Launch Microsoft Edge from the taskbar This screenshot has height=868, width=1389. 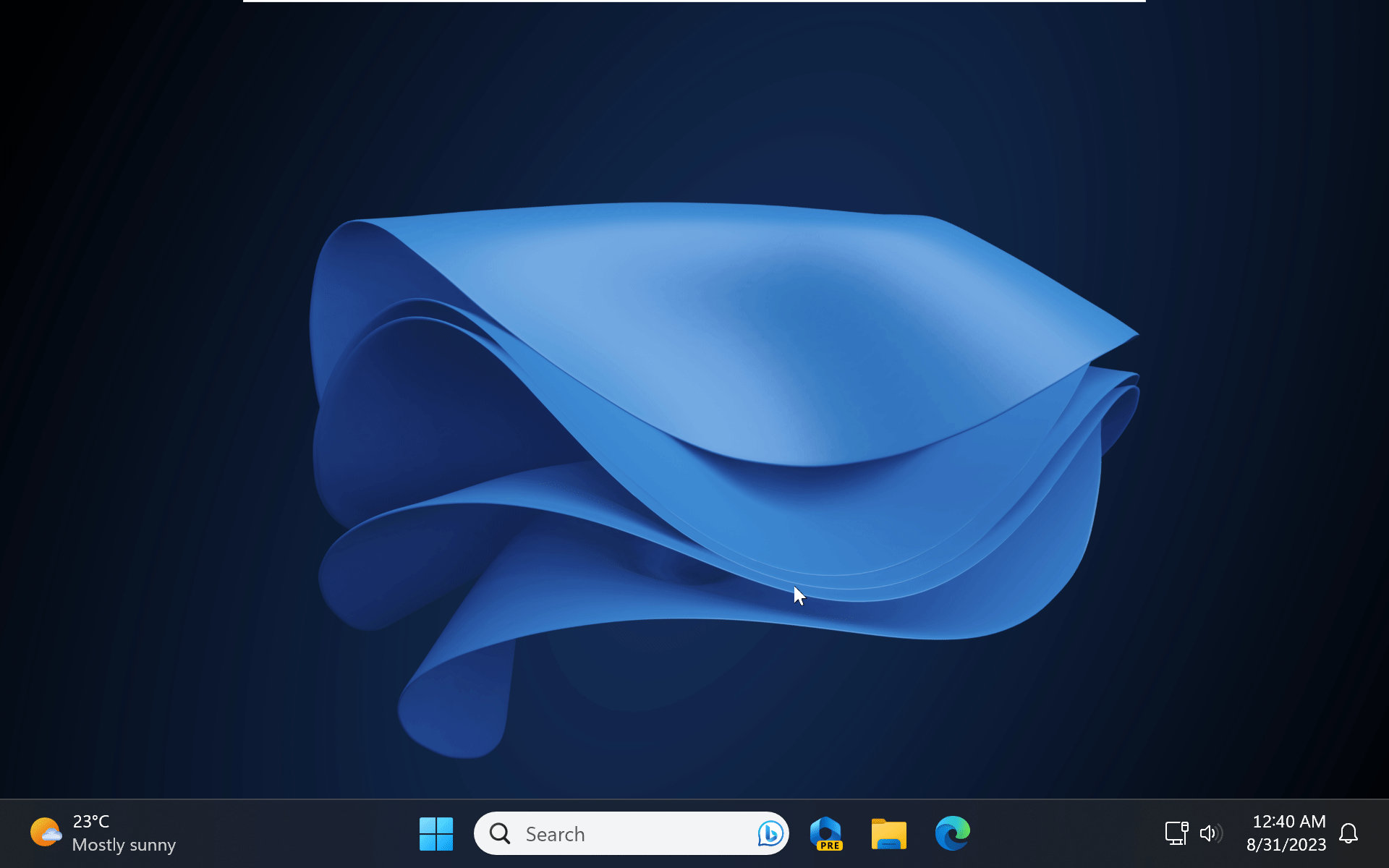pos(952,833)
